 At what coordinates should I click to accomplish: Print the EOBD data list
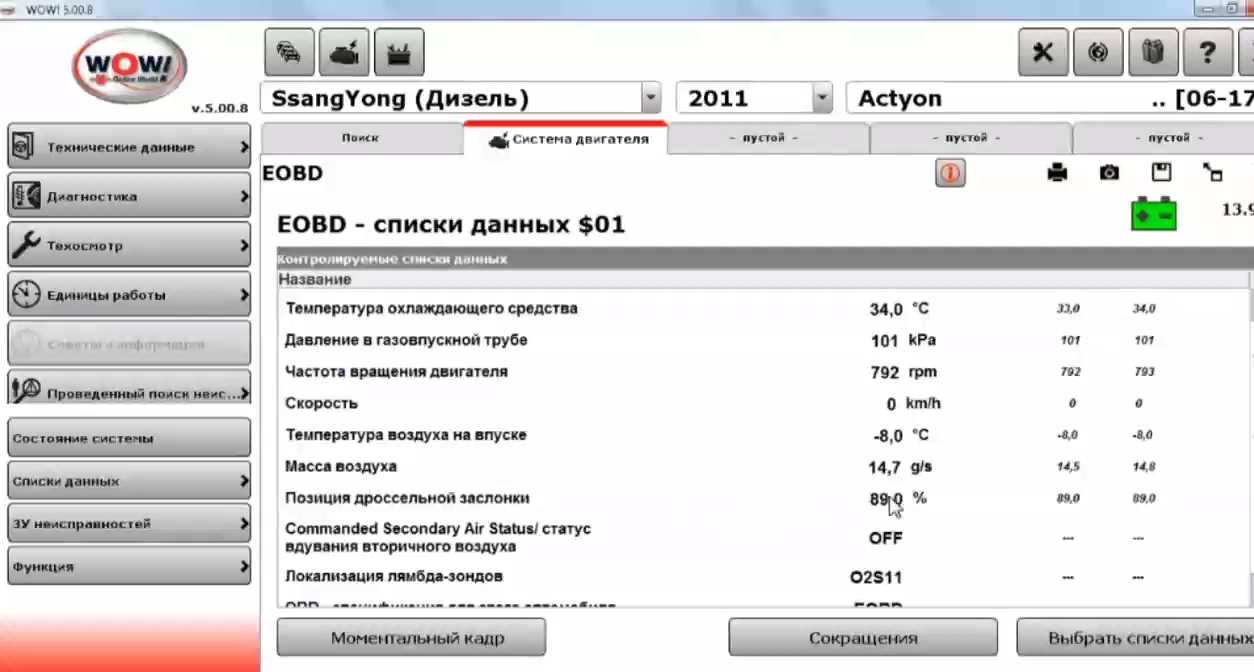click(1057, 173)
